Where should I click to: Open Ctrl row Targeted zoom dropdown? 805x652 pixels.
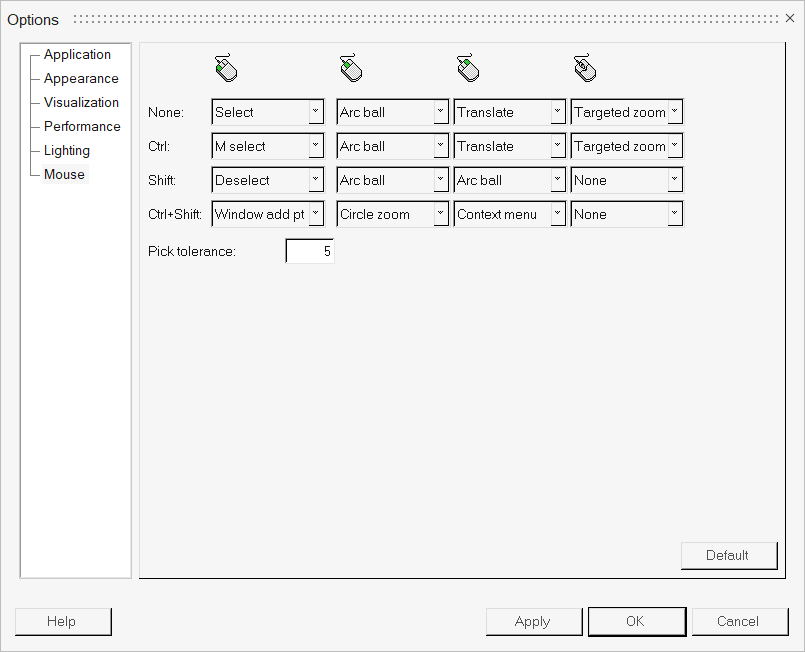point(627,146)
